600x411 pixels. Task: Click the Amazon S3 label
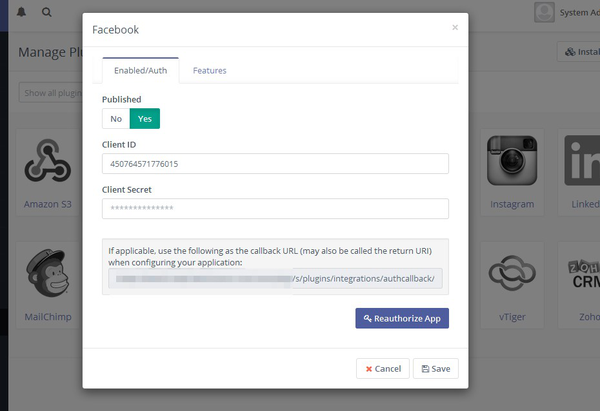(x=48, y=204)
